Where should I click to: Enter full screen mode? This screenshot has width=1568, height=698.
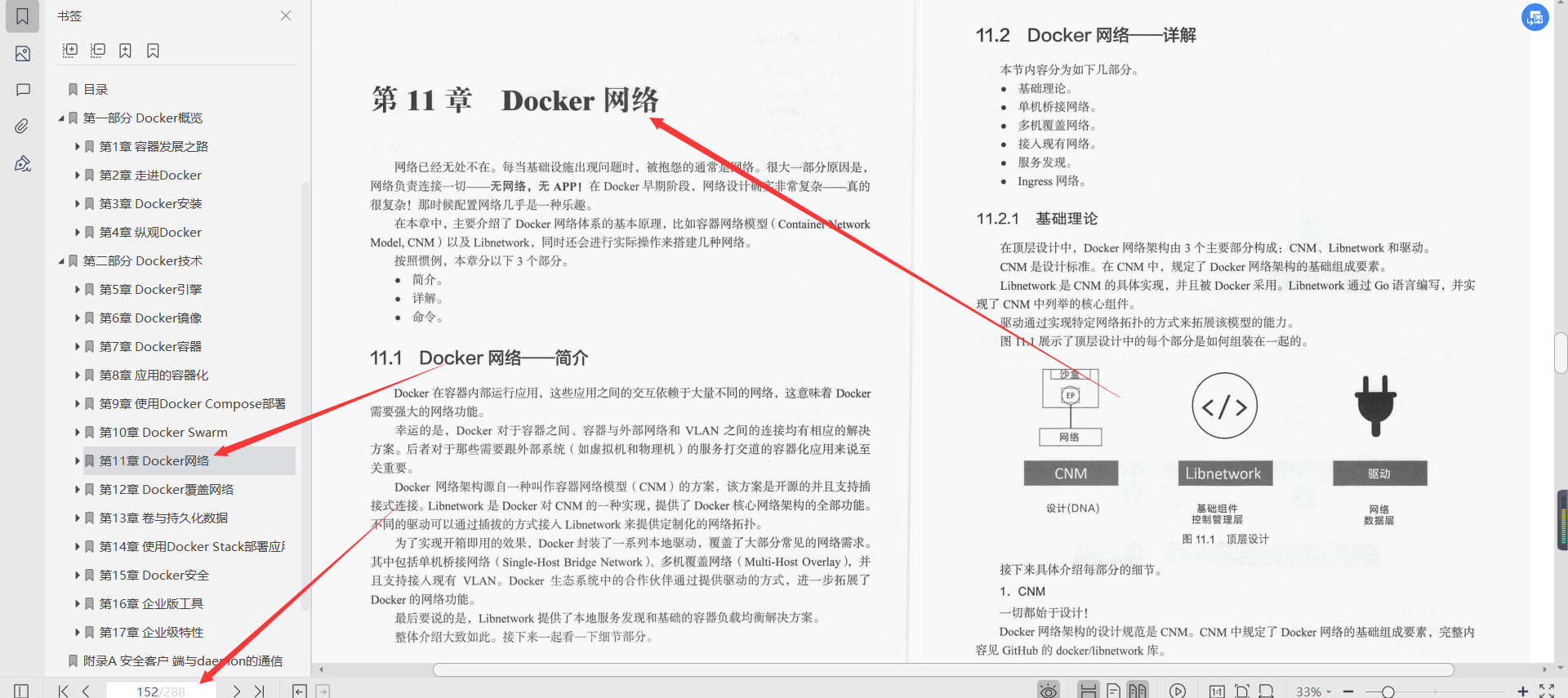click(x=1547, y=691)
